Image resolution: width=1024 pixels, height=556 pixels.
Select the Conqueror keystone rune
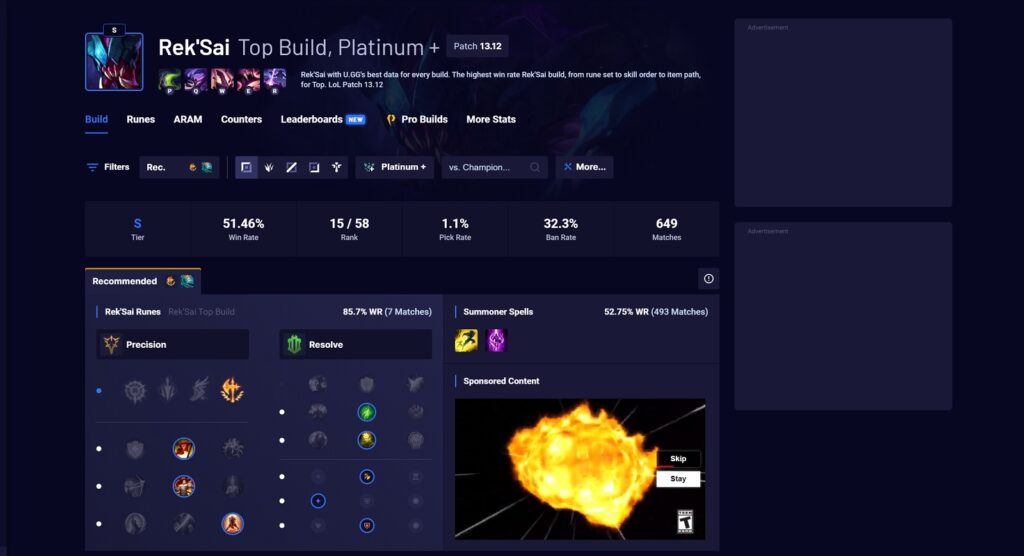[x=232, y=390]
